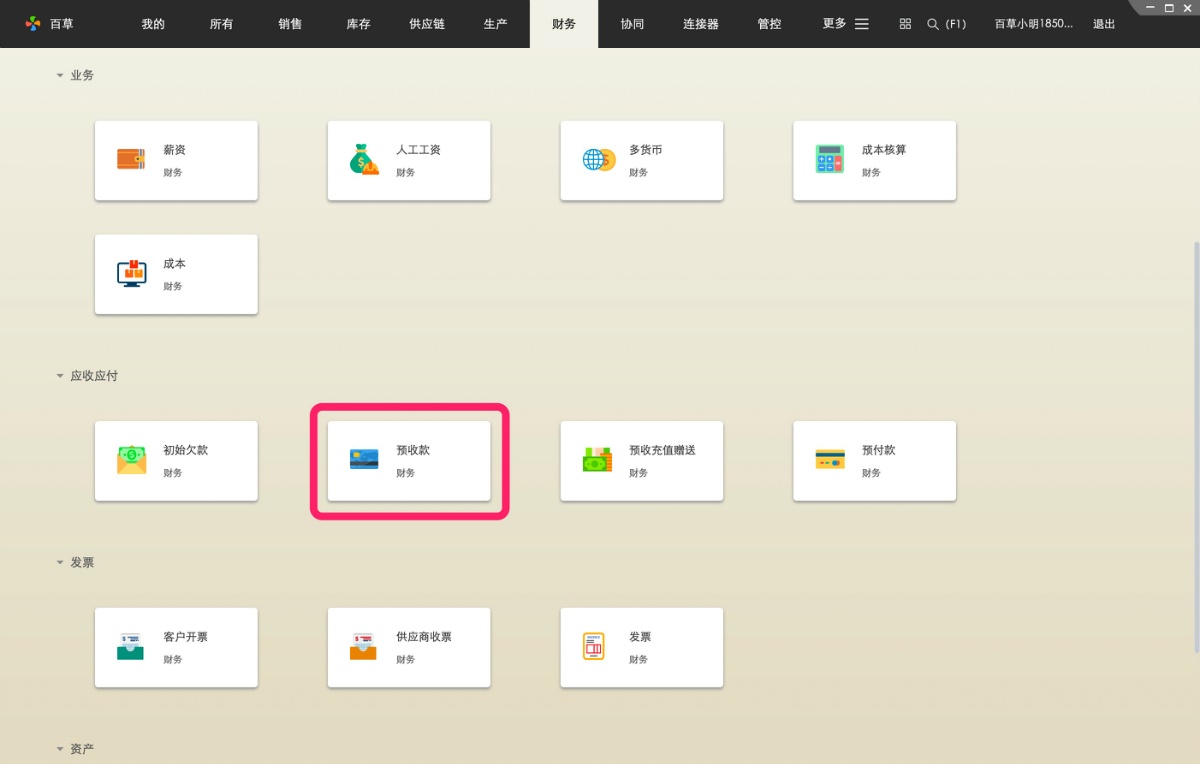
Task: Switch to the 连接器 tab
Action: [701, 24]
